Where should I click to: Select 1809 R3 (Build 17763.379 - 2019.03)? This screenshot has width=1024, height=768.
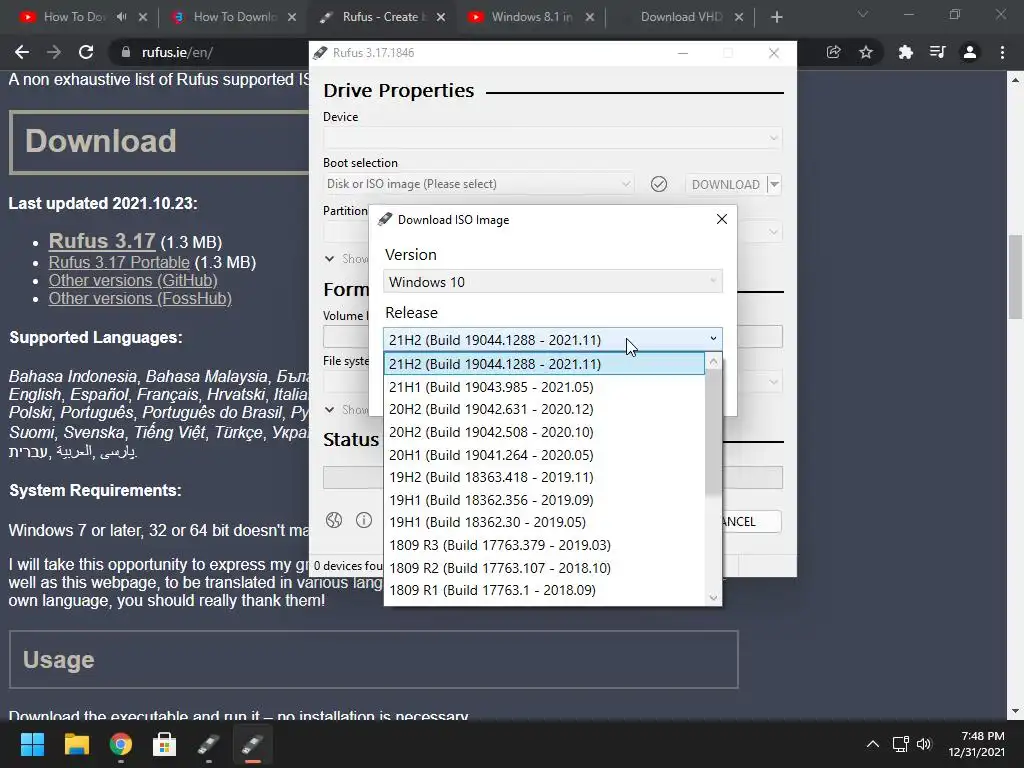point(544,545)
